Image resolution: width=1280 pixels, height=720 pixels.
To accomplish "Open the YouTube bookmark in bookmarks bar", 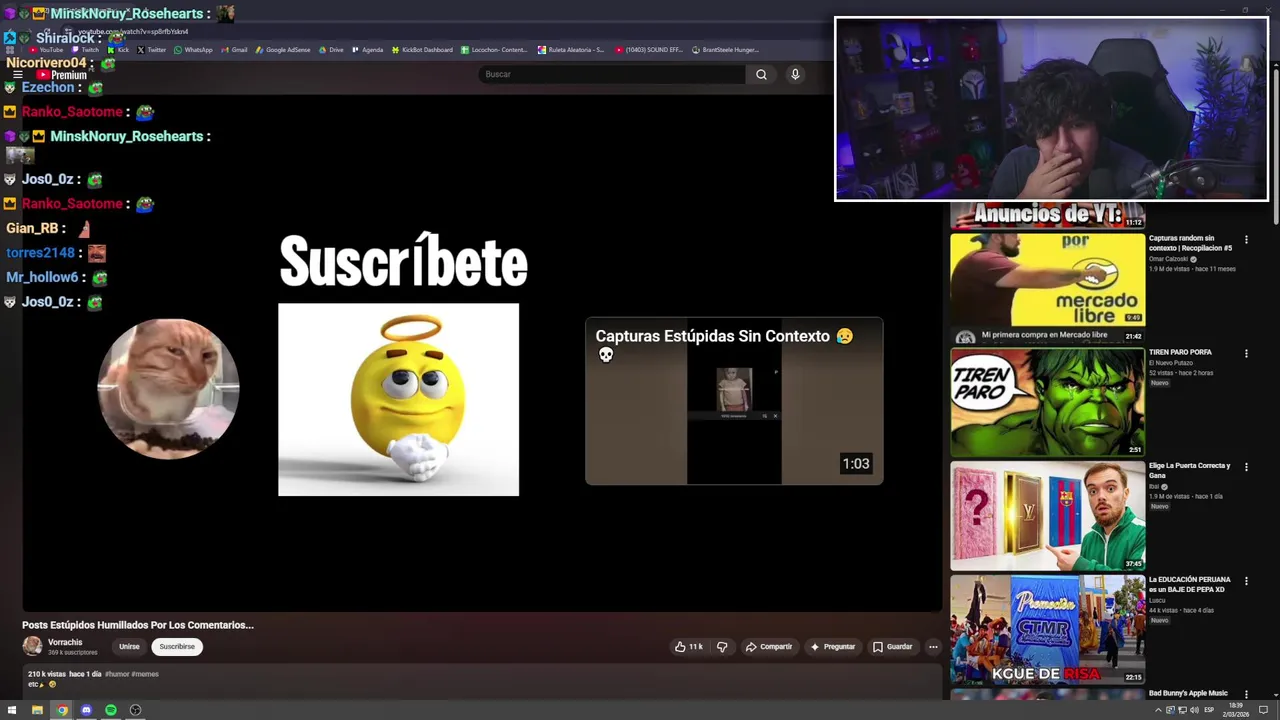I will pos(46,50).
